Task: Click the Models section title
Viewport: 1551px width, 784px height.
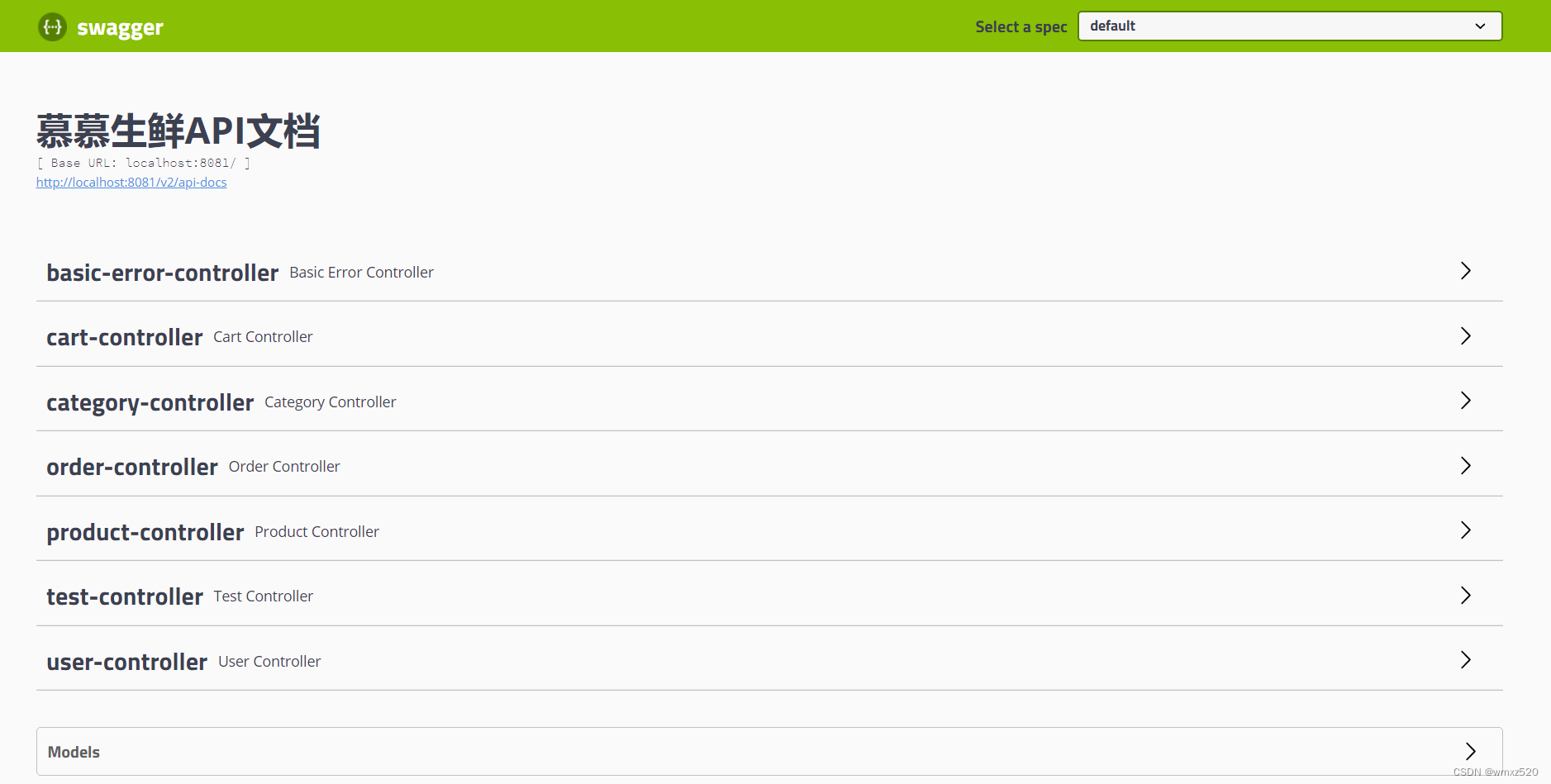Action: (74, 752)
